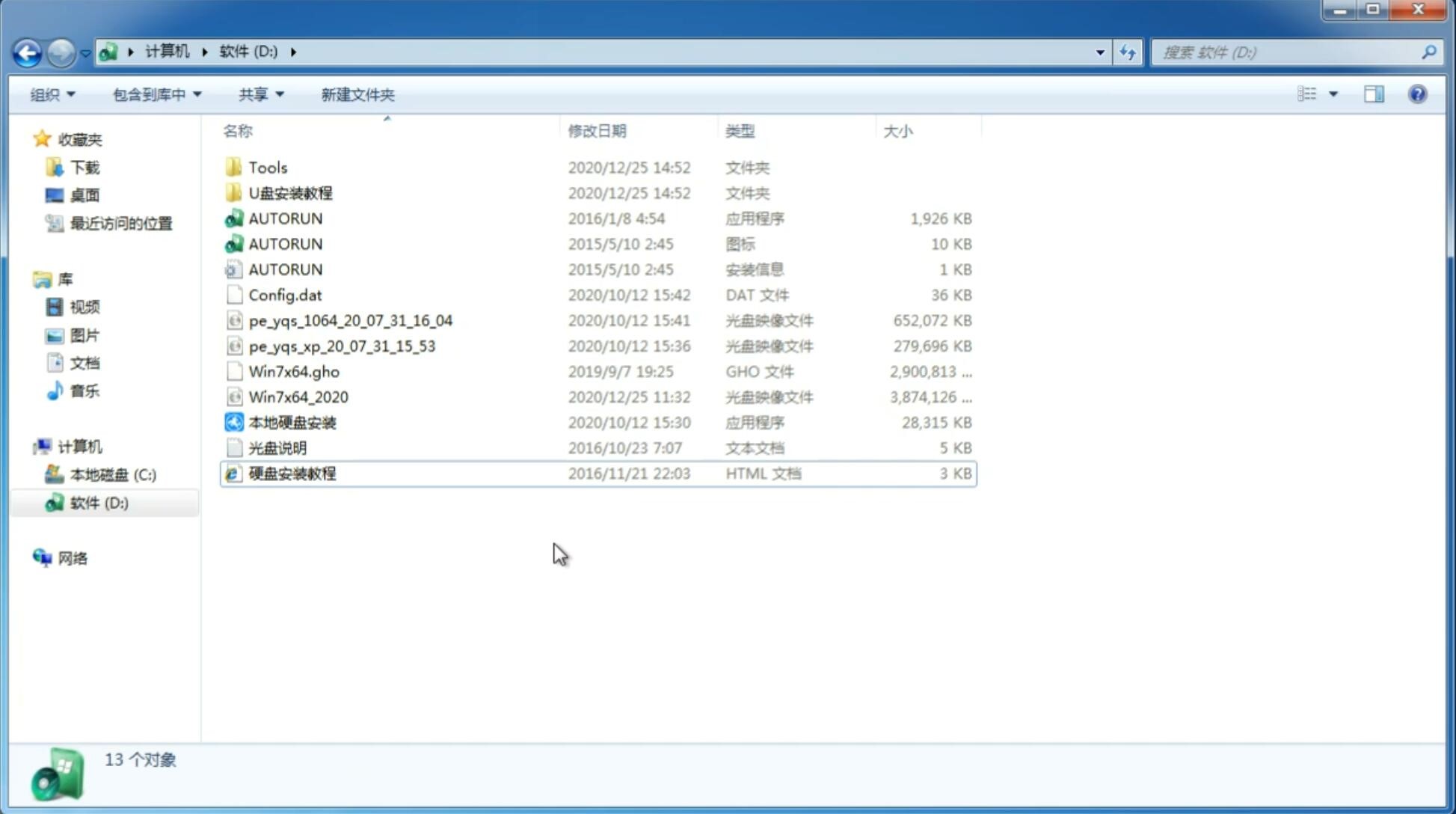The width and height of the screenshot is (1456, 814).
Task: Click 新建文件夹 button in toolbar
Action: pos(357,94)
